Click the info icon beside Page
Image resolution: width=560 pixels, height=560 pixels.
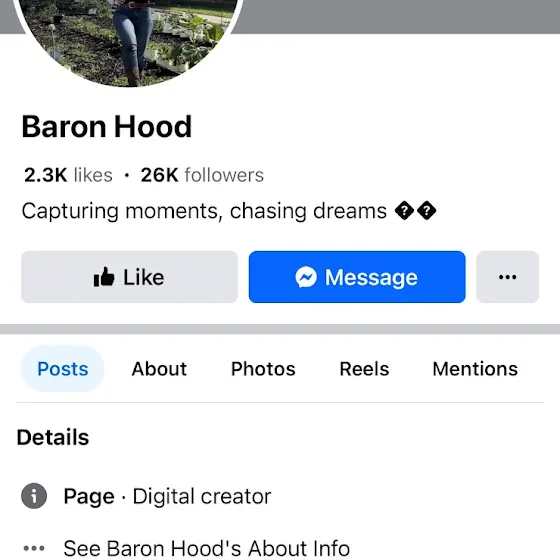pyautogui.click(x=34, y=496)
